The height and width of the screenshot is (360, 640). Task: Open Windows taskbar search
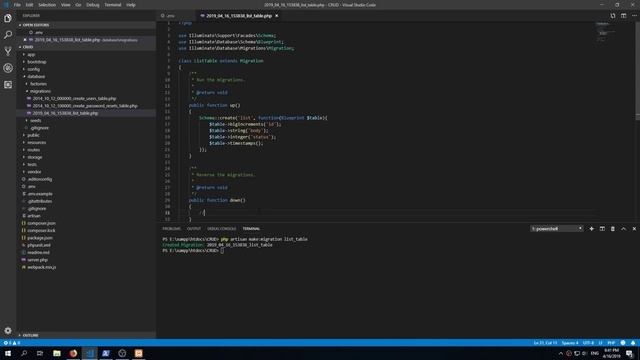click(x=24, y=353)
